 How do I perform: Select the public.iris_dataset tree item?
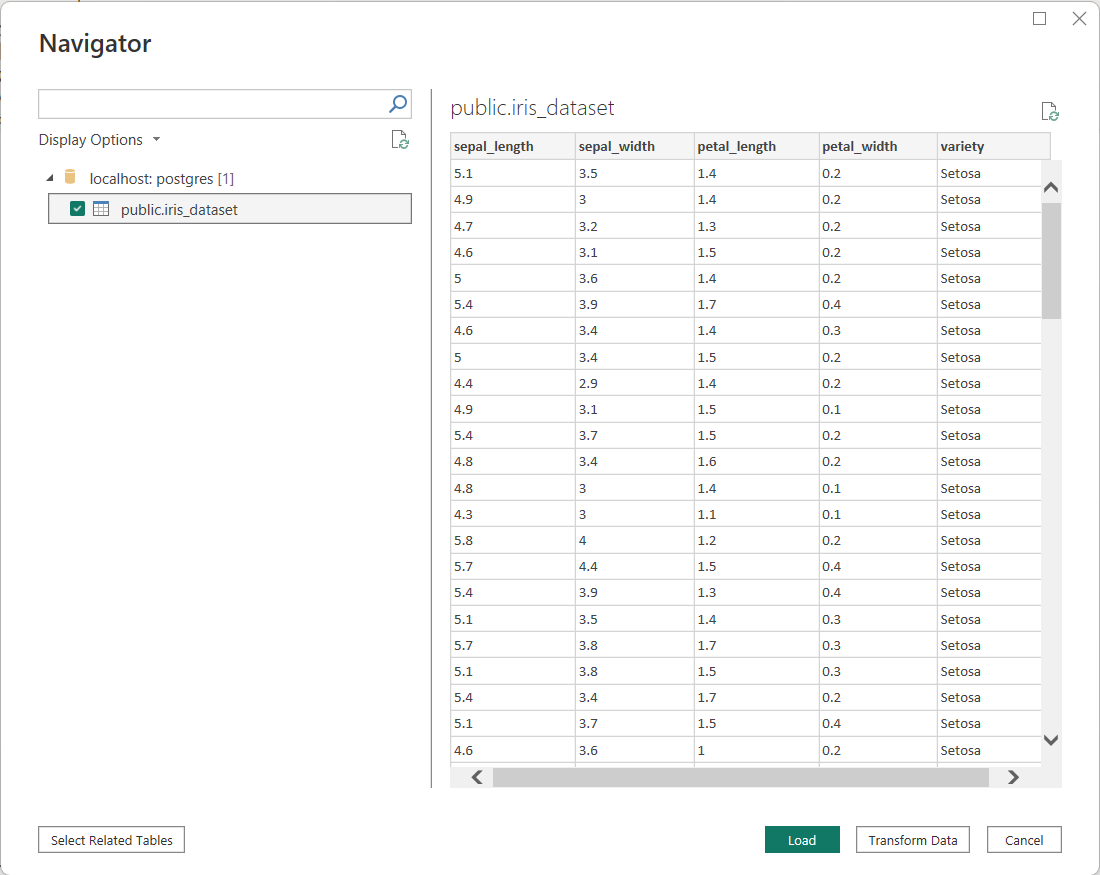click(179, 210)
